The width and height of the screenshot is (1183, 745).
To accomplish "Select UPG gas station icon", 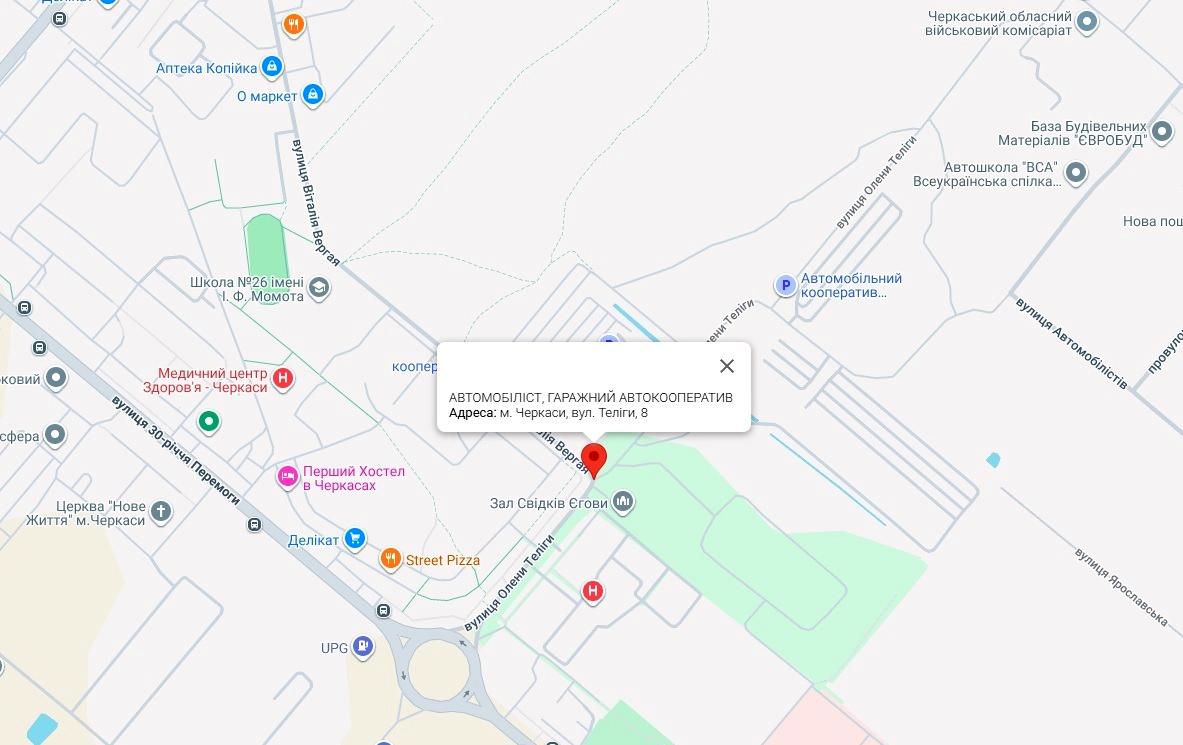I will point(363,647).
